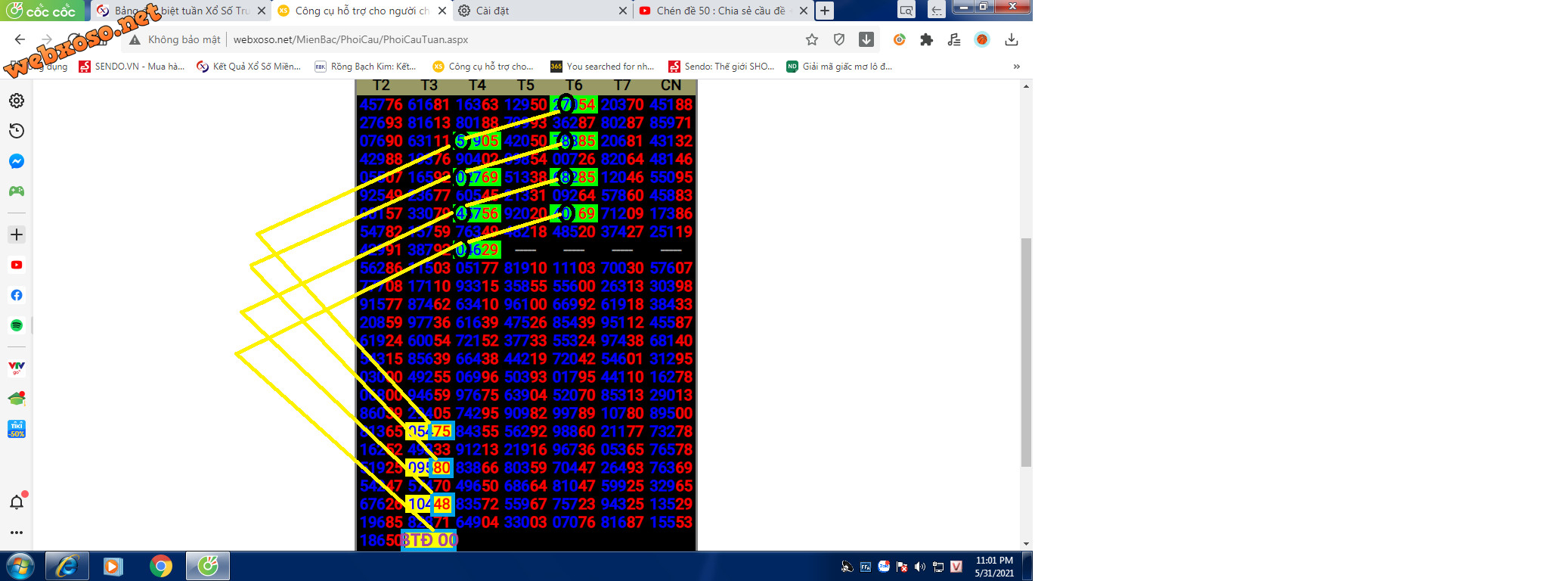Open the orange ring extension icon
This screenshot has width=1568, height=581.
tap(900, 39)
